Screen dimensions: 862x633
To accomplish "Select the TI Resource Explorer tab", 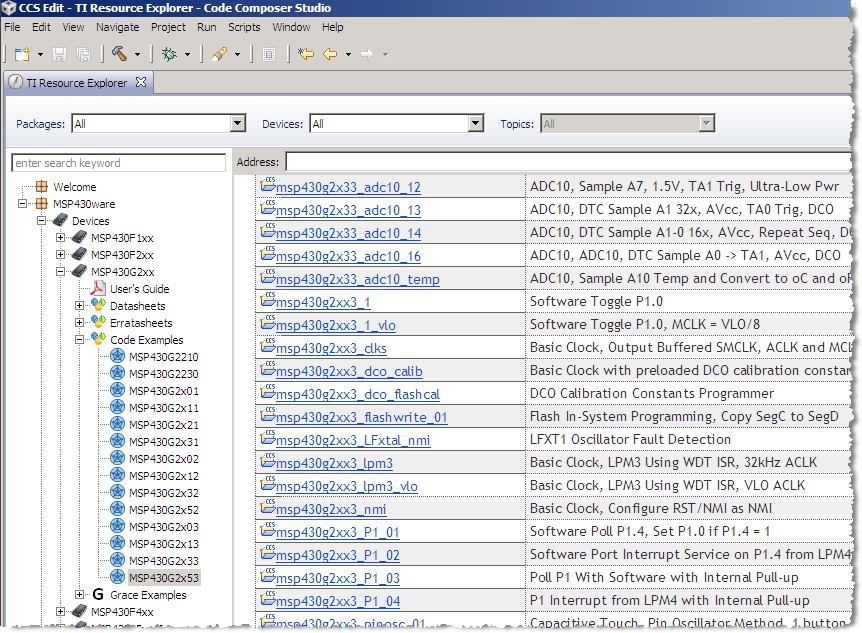I will click(x=76, y=82).
